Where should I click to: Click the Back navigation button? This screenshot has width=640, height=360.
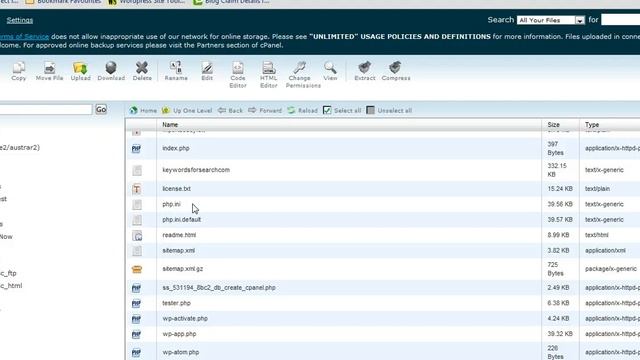[x=230, y=110]
